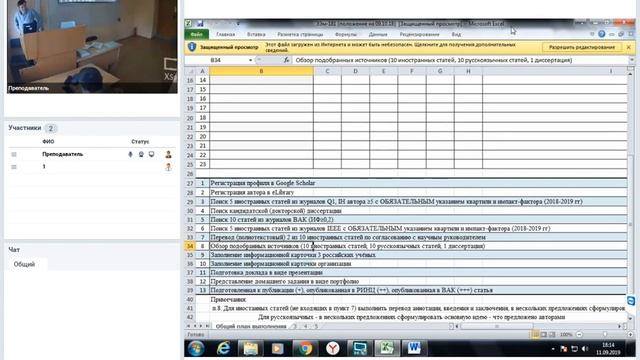Click Normal view button in Excel status bar
640x360 pixels.
pyautogui.click(x=536, y=335)
